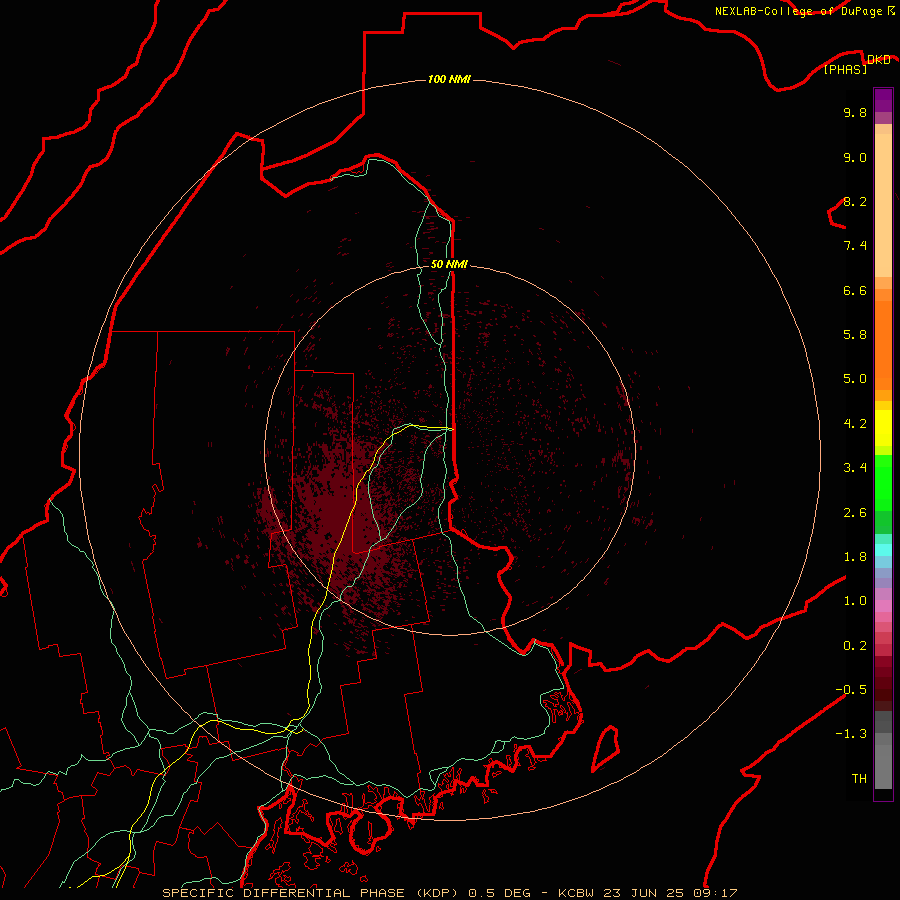Image resolution: width=900 pixels, height=900 pixels.
Task: Click the 5.0 scale value
Action: coord(855,379)
